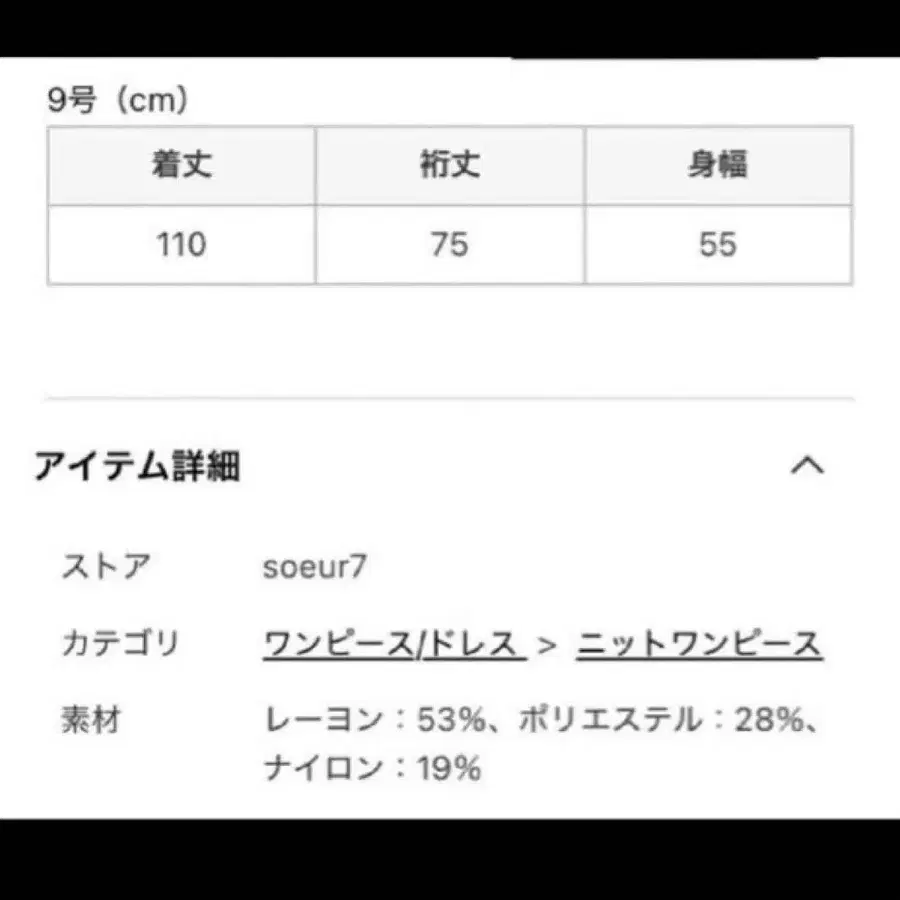Open the ニットワンピース subcategory link
900x900 pixels.
pos(699,643)
